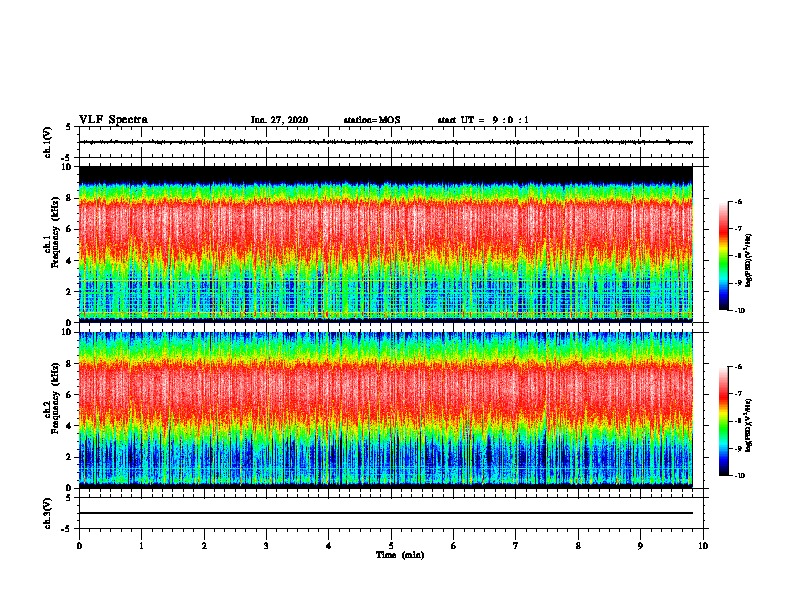
Task: Click the "VLF Spectra" title text
Action: pos(113,120)
